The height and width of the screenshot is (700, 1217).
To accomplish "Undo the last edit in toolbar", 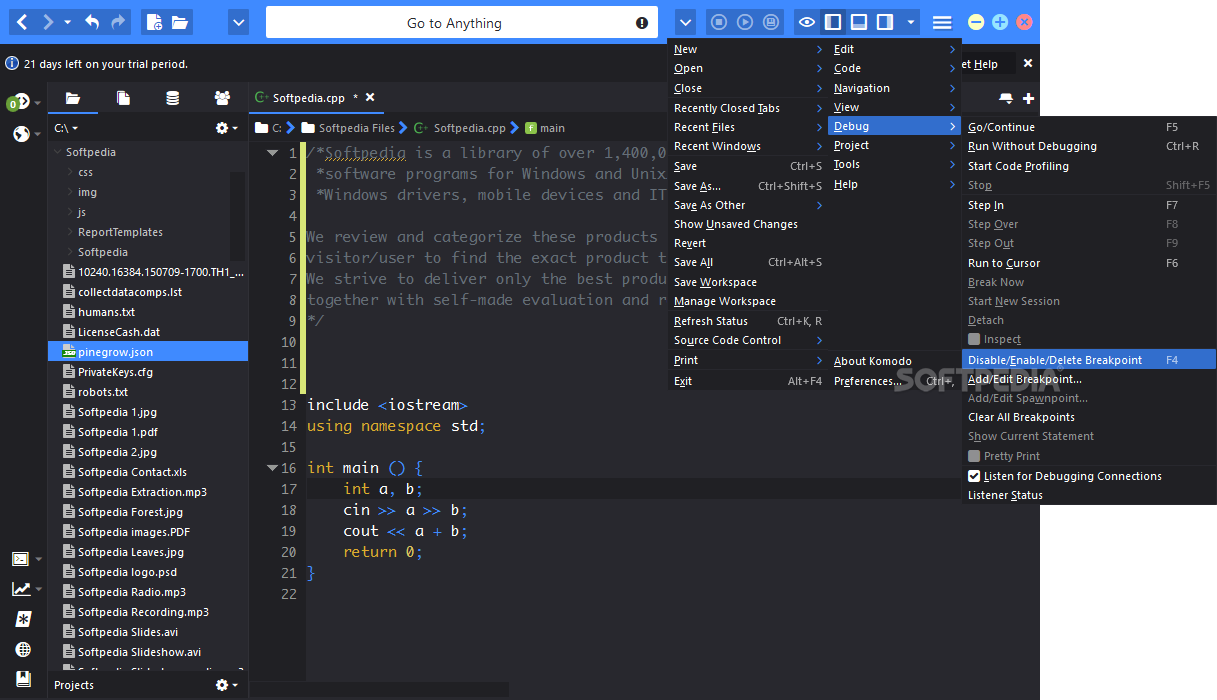I will pos(92,22).
